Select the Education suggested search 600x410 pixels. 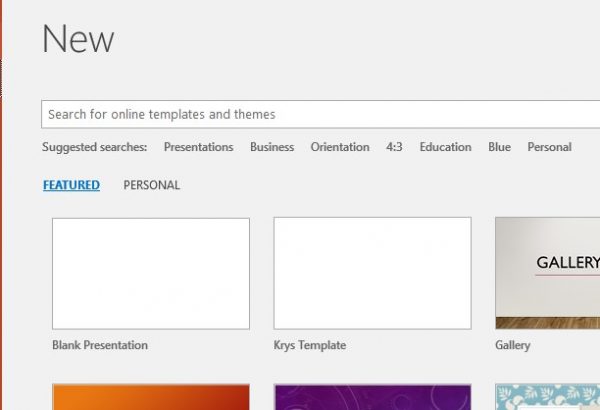tap(445, 147)
